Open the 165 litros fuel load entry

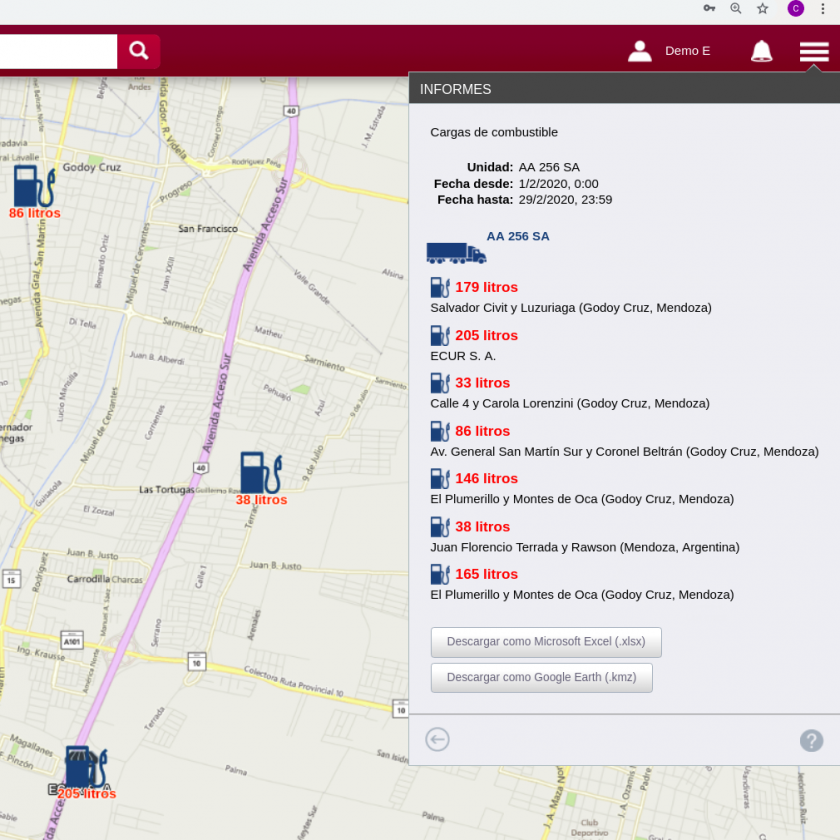coord(486,574)
